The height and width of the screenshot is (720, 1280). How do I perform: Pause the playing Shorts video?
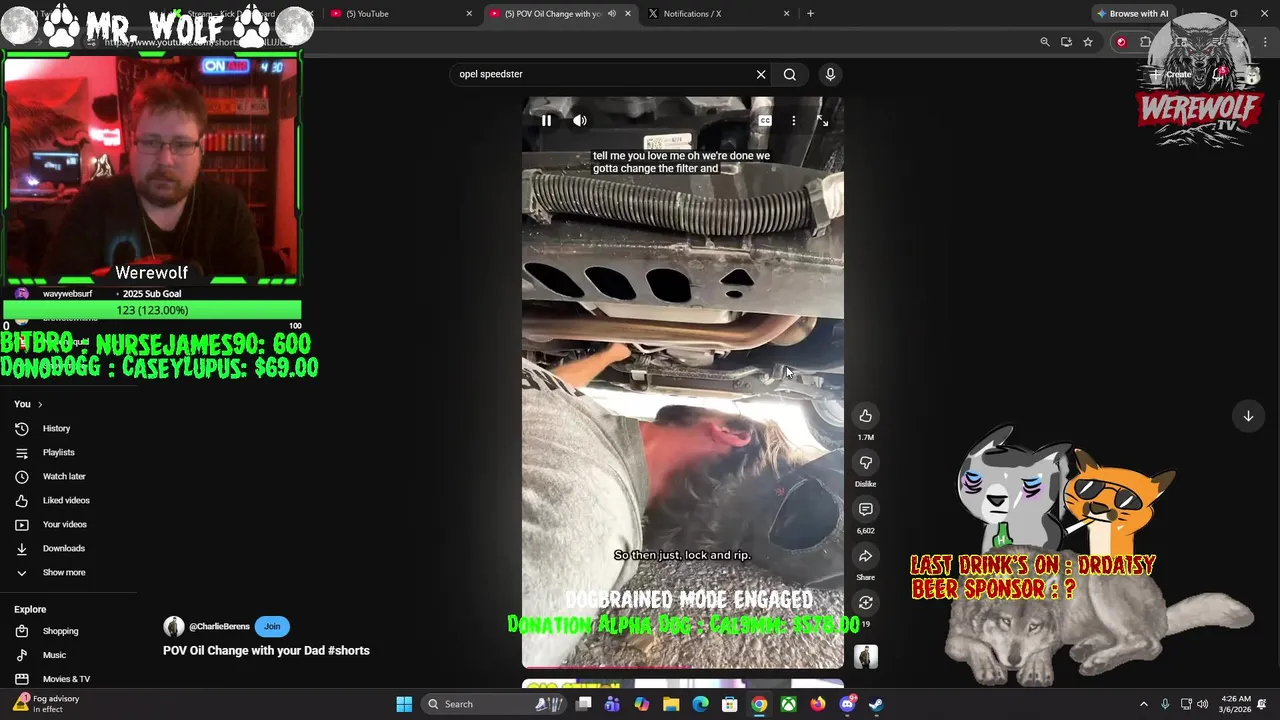pyautogui.click(x=546, y=120)
